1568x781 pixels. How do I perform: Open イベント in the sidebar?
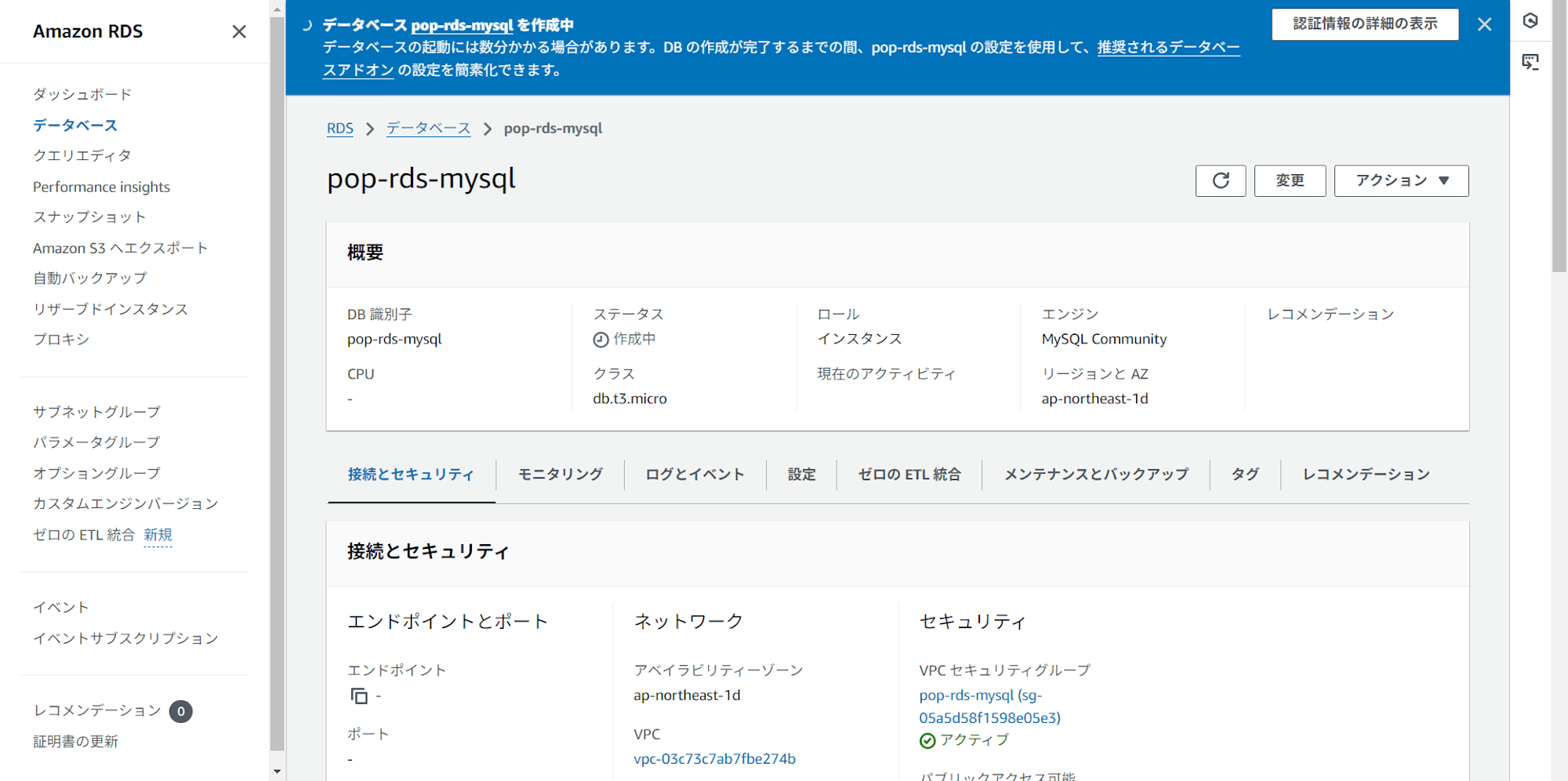[61, 608]
